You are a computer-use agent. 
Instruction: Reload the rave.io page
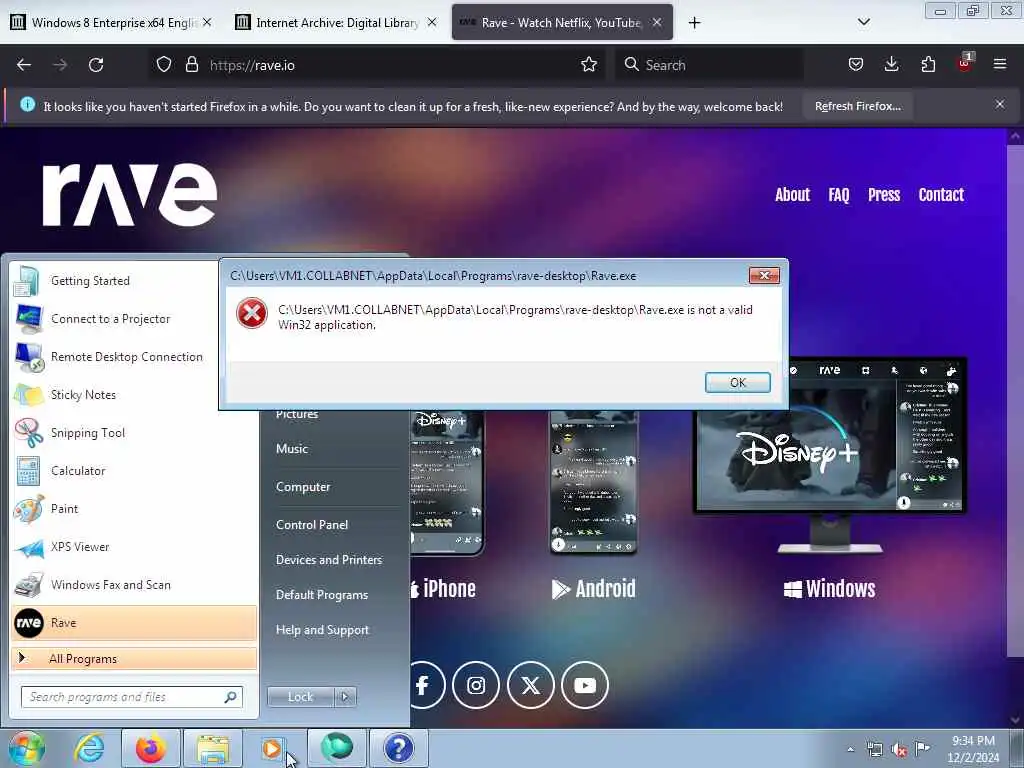tap(96, 65)
